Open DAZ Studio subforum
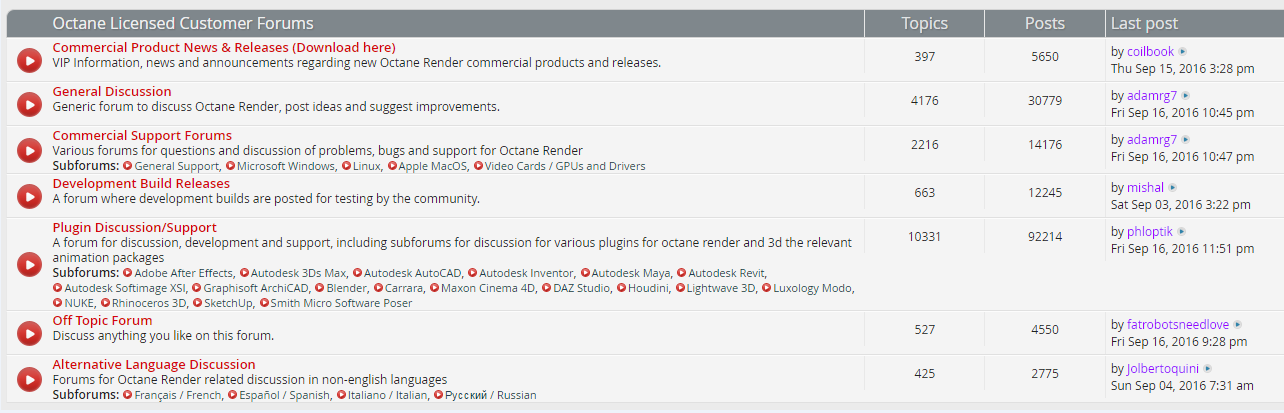 coord(581,288)
